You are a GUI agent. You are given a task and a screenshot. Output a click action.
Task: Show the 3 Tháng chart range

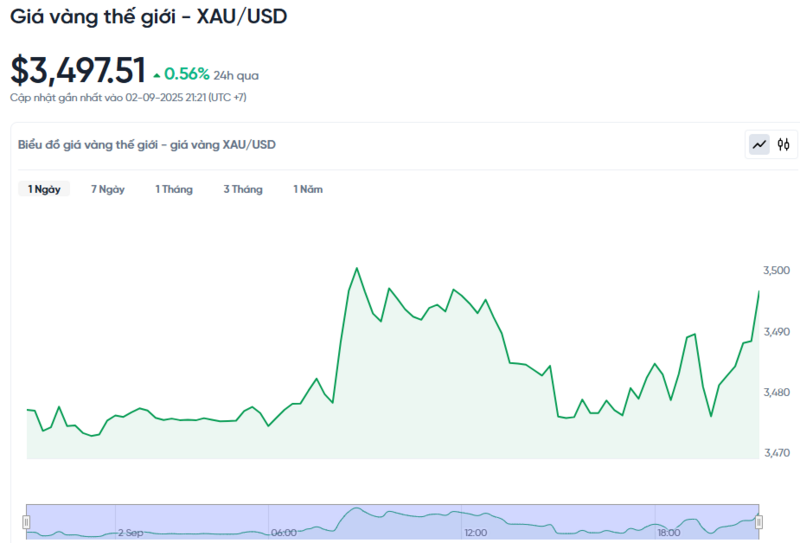(243, 189)
